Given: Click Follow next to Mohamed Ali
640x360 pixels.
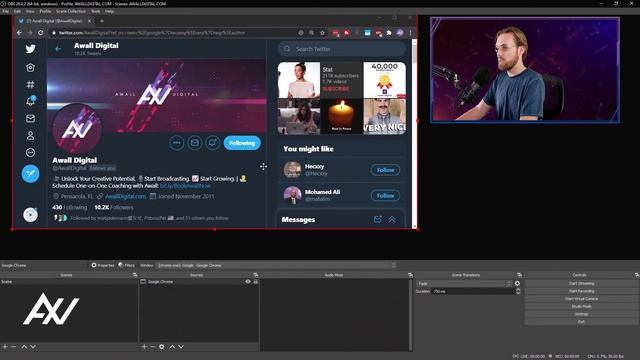Looking at the screenshot, I should [385, 196].
